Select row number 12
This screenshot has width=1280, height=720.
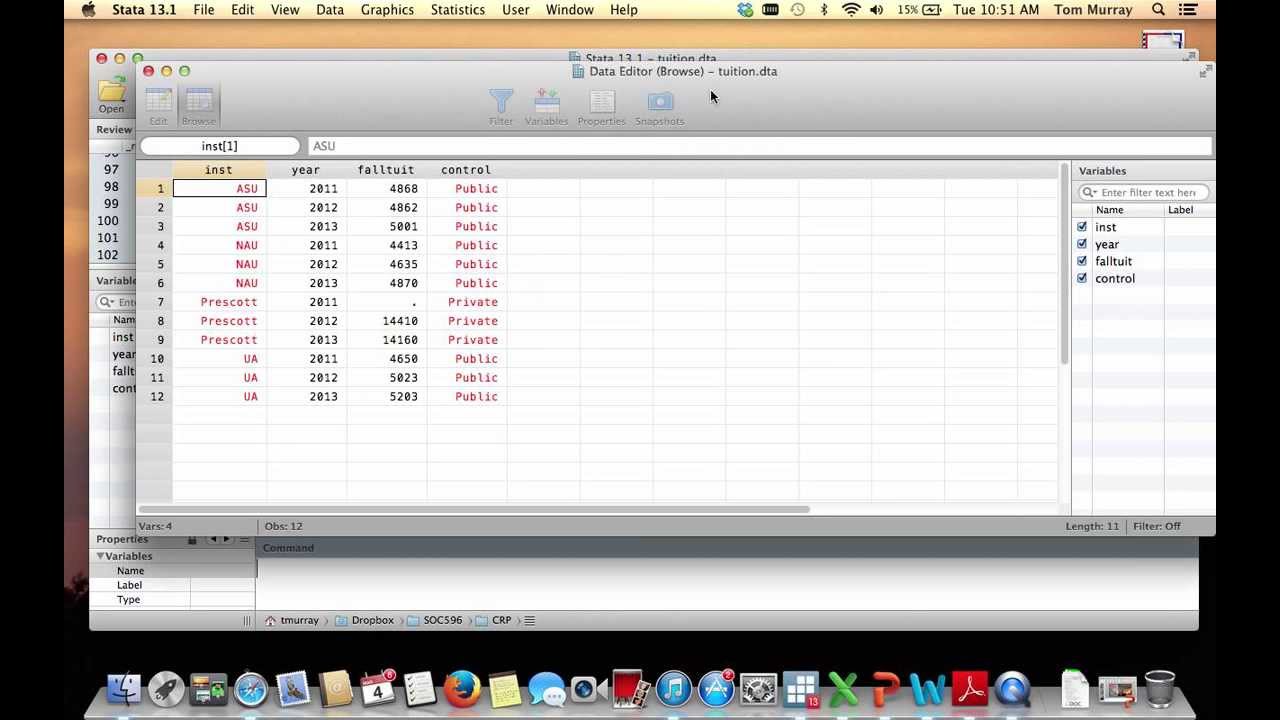click(157, 397)
